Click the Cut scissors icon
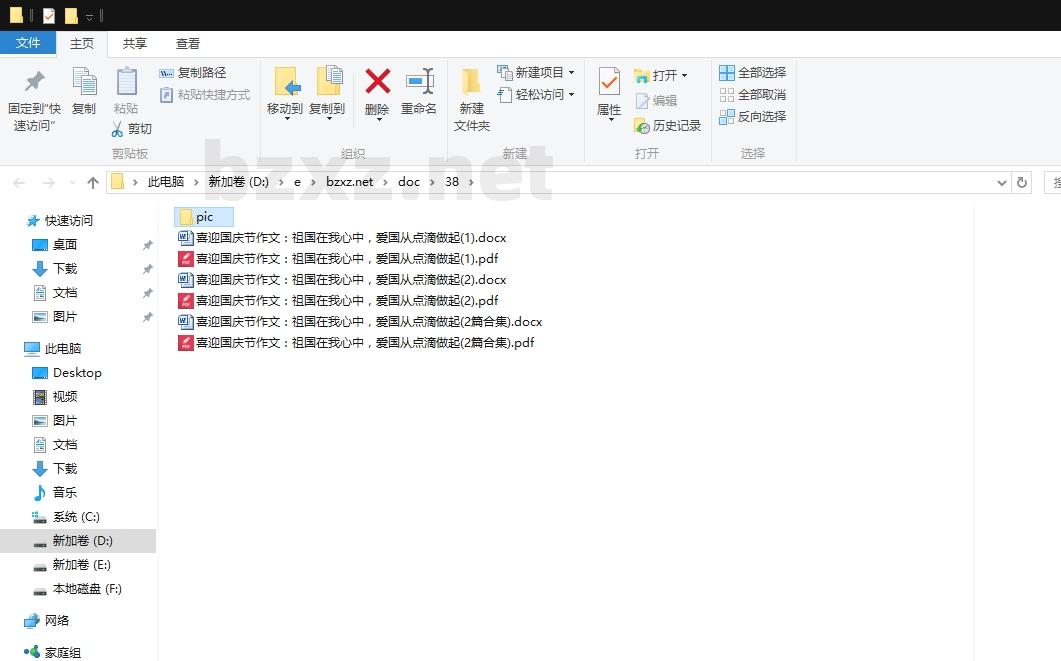The image size is (1061, 661). (118, 129)
